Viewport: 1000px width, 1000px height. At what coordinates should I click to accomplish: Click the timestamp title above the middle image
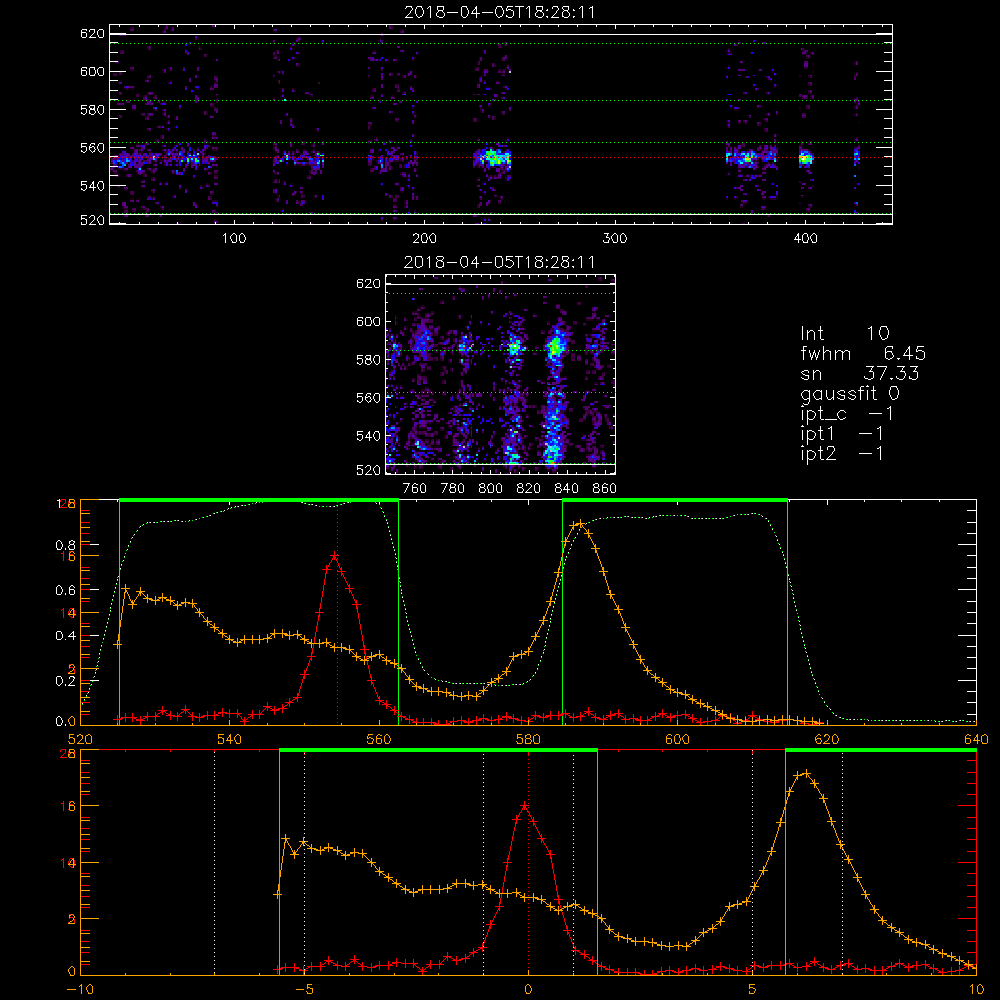499,262
